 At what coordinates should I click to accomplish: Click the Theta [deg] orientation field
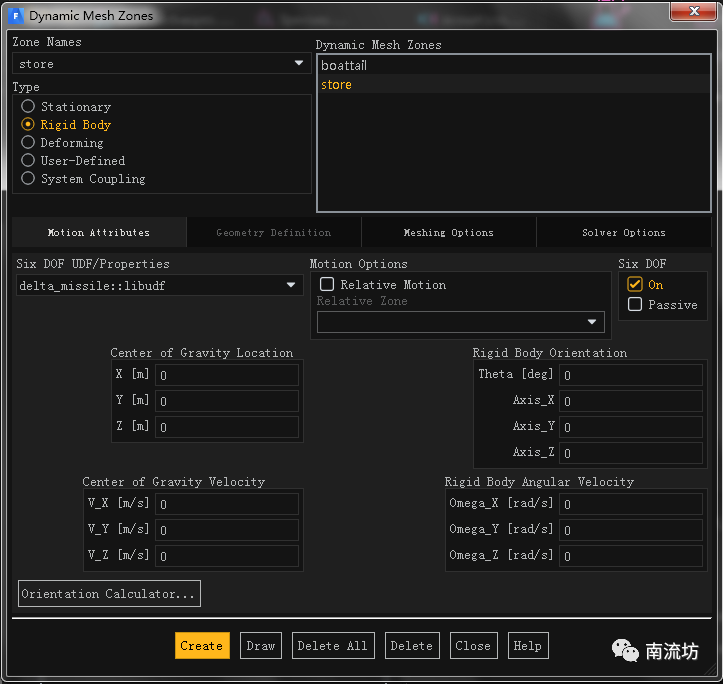pyautogui.click(x=632, y=375)
